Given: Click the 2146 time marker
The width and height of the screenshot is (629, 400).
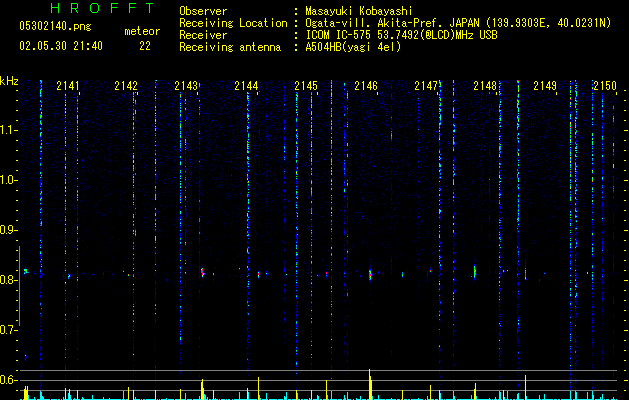Looking at the screenshot, I should pos(366,86).
